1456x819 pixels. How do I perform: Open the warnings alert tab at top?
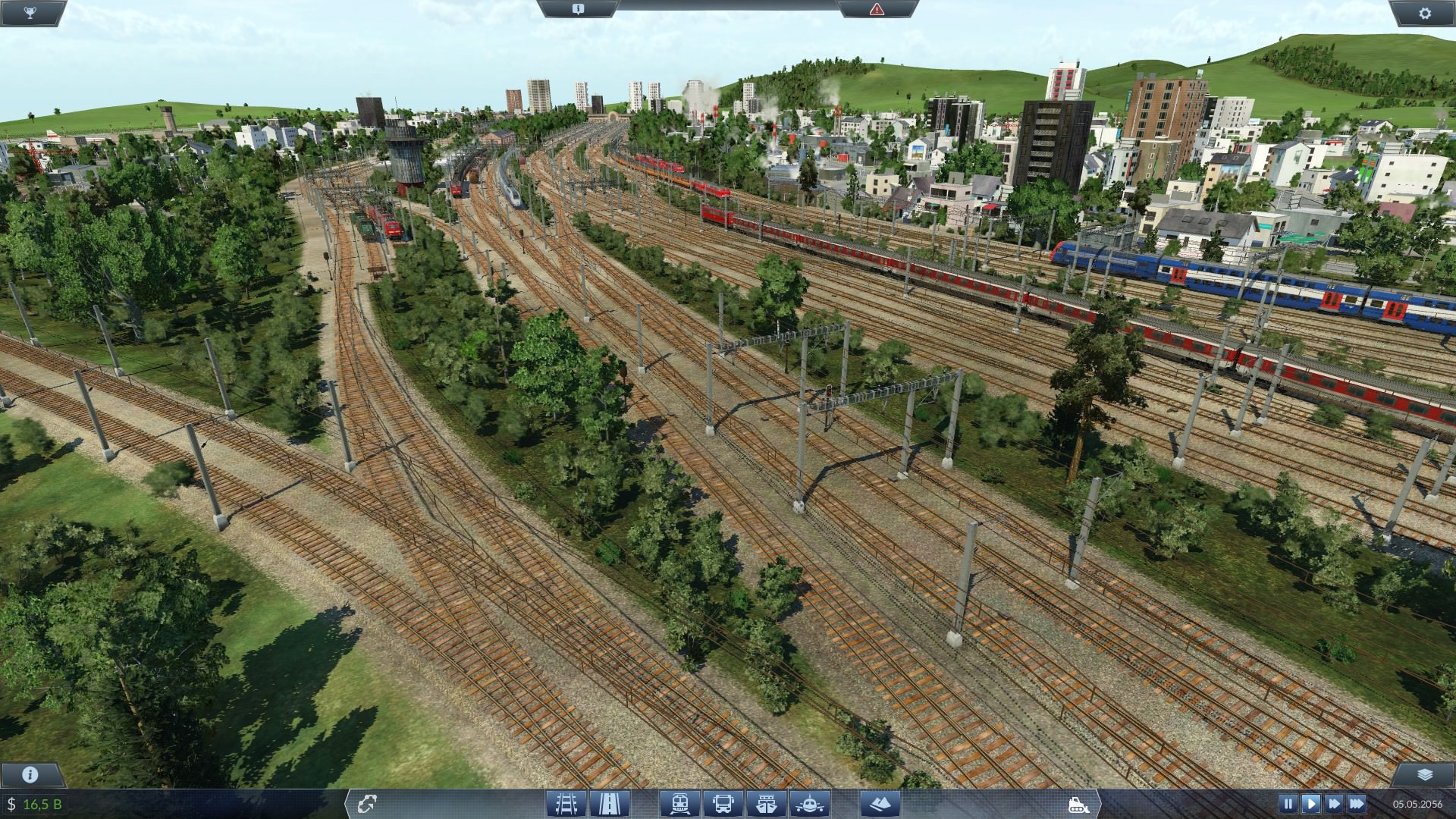click(877, 9)
